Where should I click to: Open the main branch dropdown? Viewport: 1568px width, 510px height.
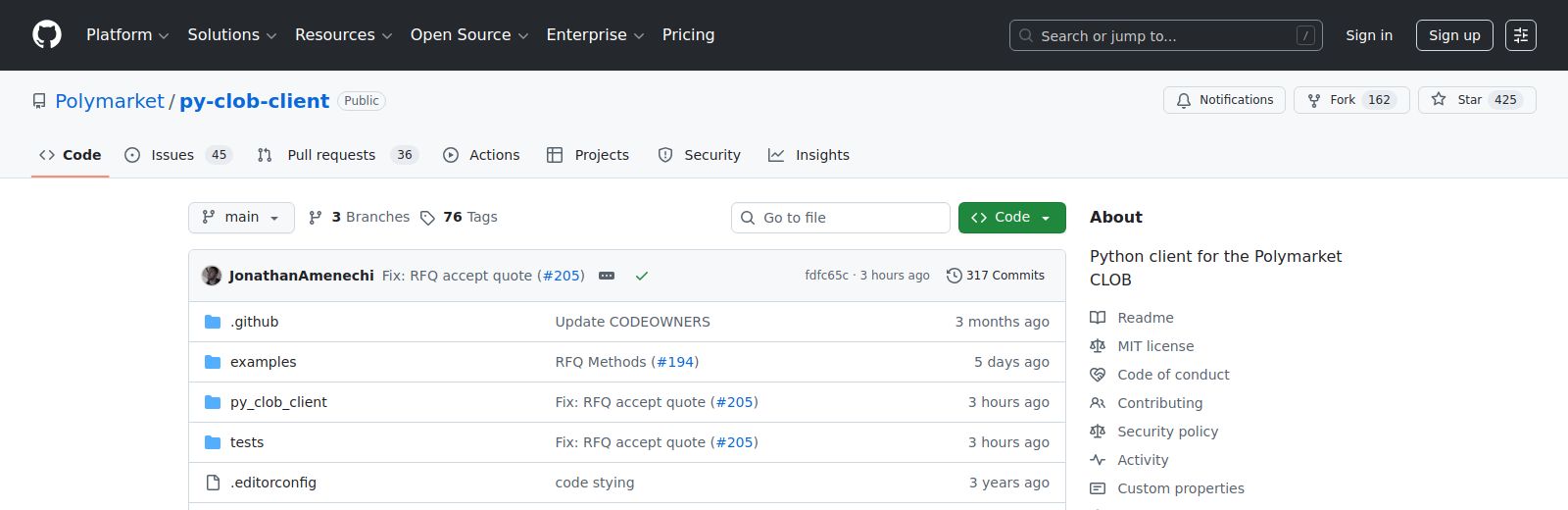pyautogui.click(x=241, y=218)
